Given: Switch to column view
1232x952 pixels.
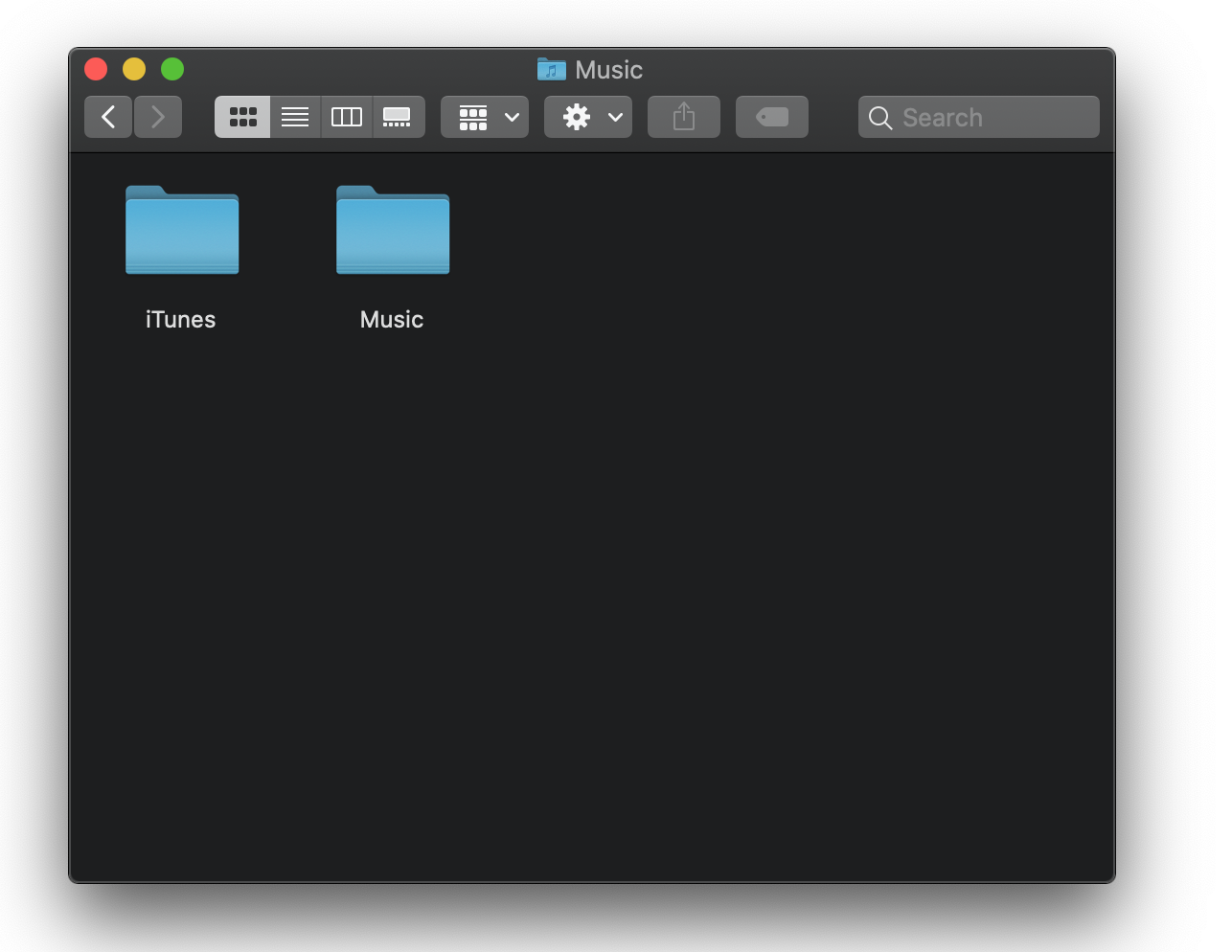Looking at the screenshot, I should 347,117.
